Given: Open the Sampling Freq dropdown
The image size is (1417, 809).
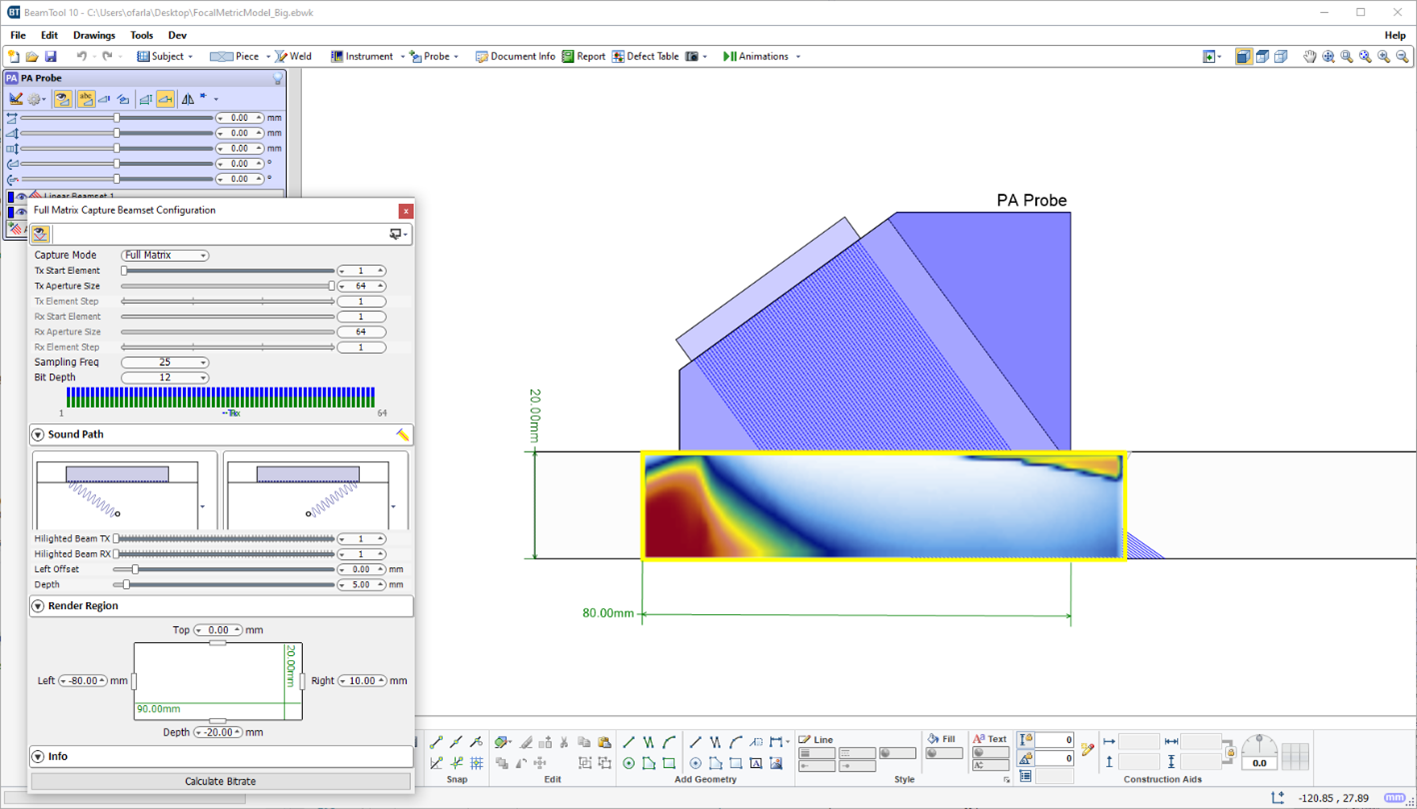Looking at the screenshot, I should 165,362.
